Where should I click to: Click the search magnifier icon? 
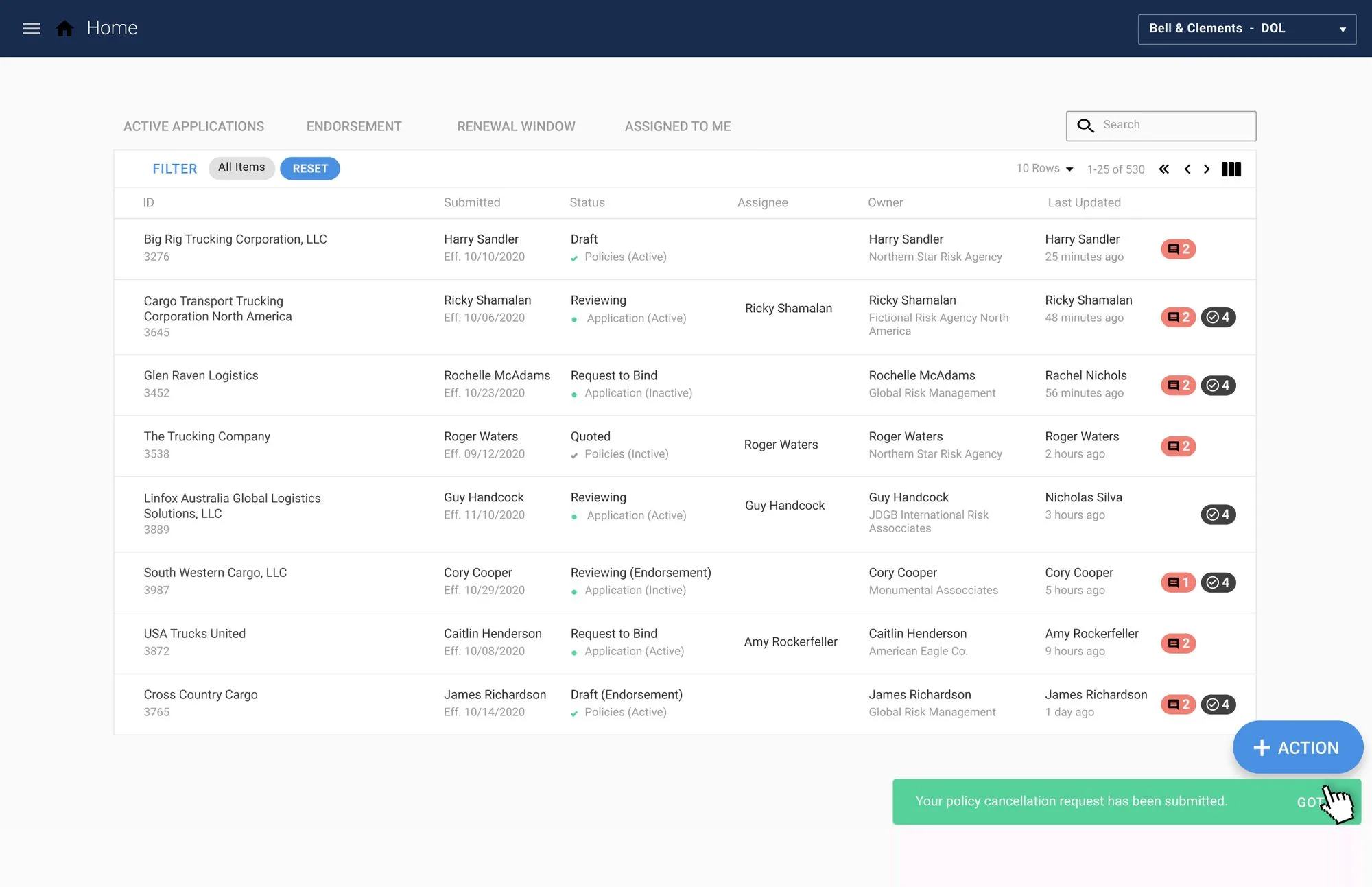coord(1085,126)
